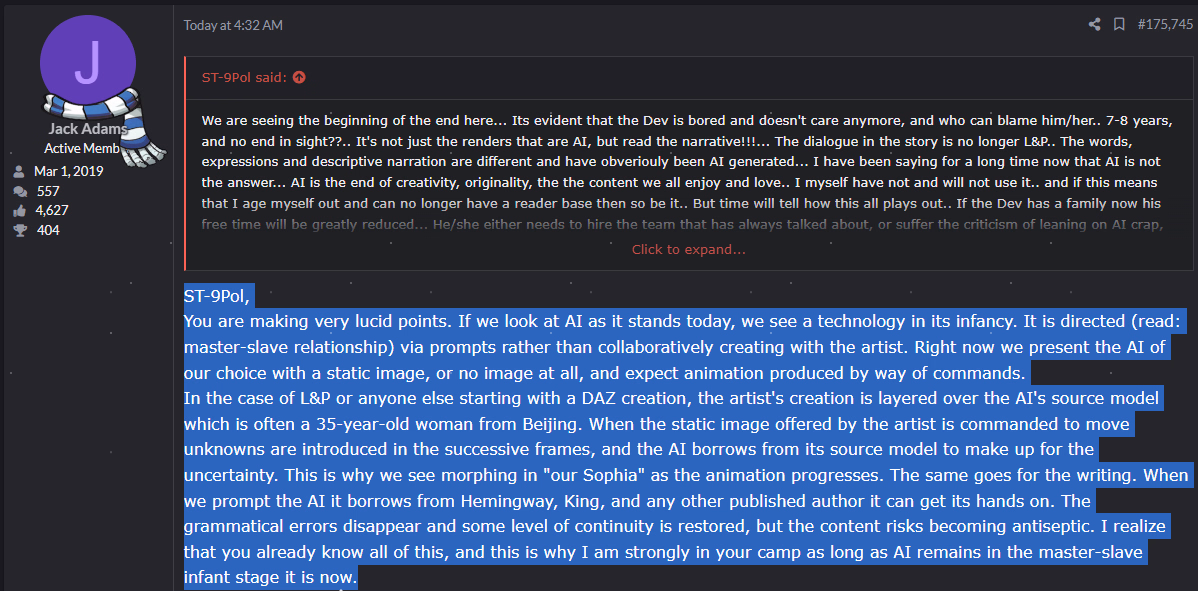
Task: Click the 4,627 reaction score number
Action: [x=52, y=211]
